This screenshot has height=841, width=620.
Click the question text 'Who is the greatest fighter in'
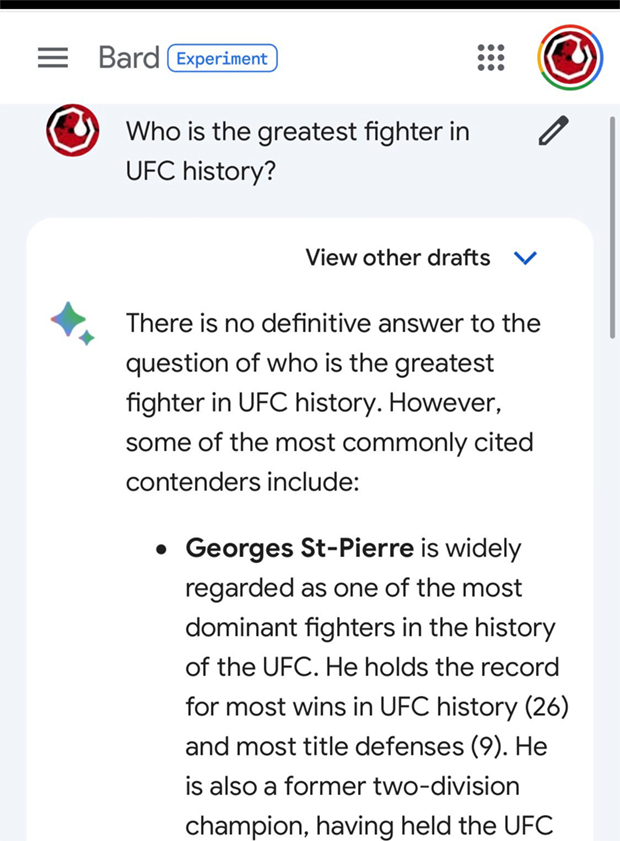click(298, 131)
